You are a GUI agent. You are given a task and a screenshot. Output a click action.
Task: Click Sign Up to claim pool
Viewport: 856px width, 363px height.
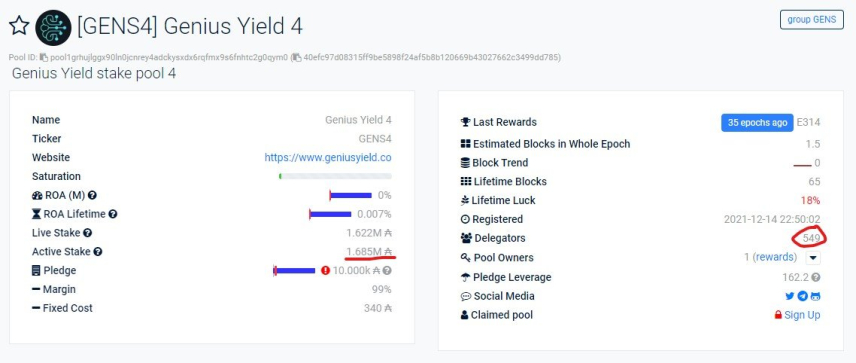pos(802,315)
